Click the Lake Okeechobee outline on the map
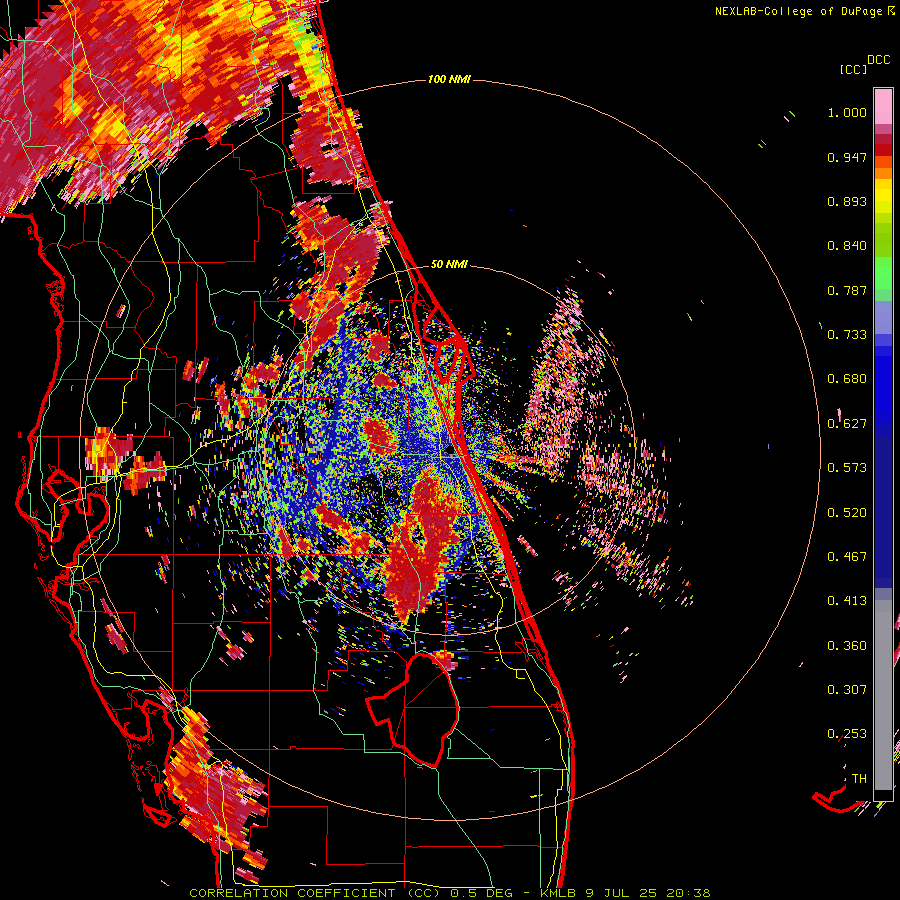900x900 pixels. pyautogui.click(x=413, y=709)
